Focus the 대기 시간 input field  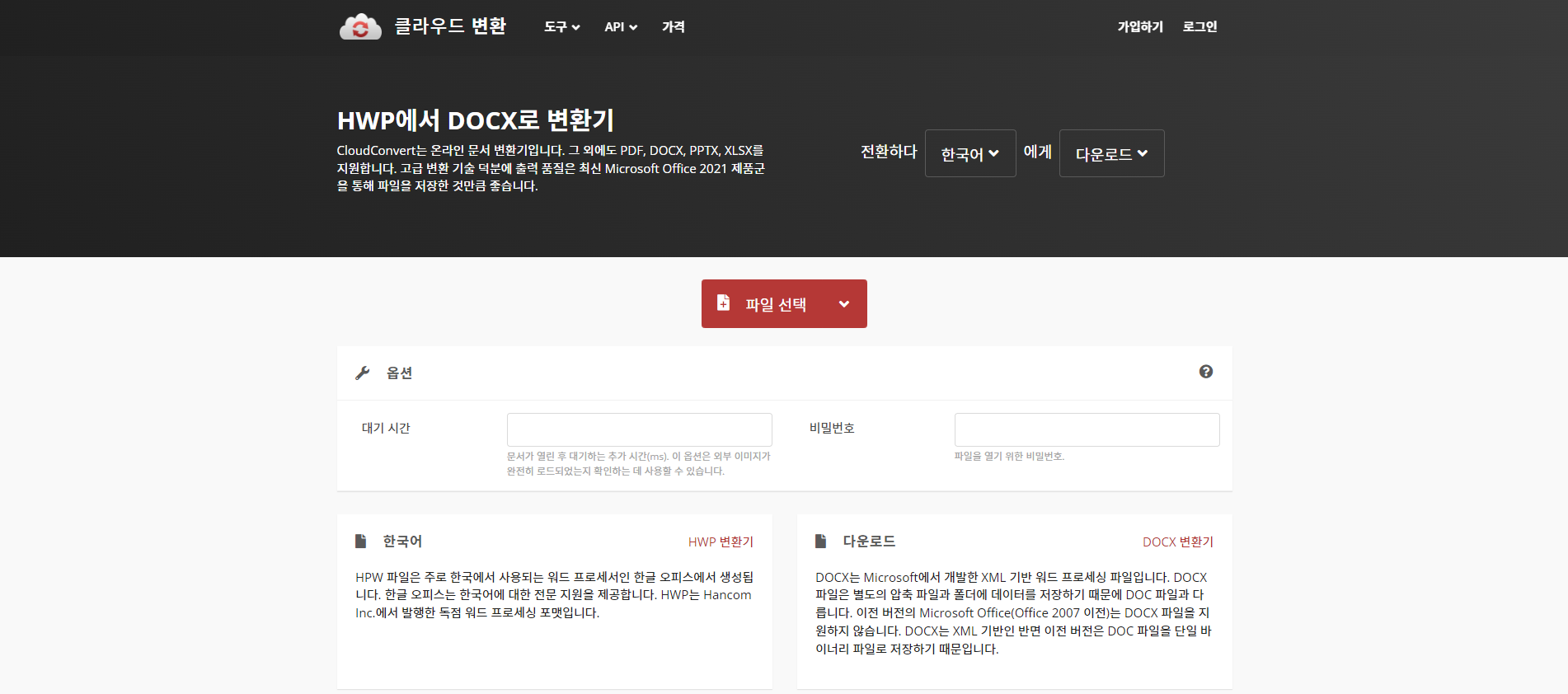[x=639, y=429]
